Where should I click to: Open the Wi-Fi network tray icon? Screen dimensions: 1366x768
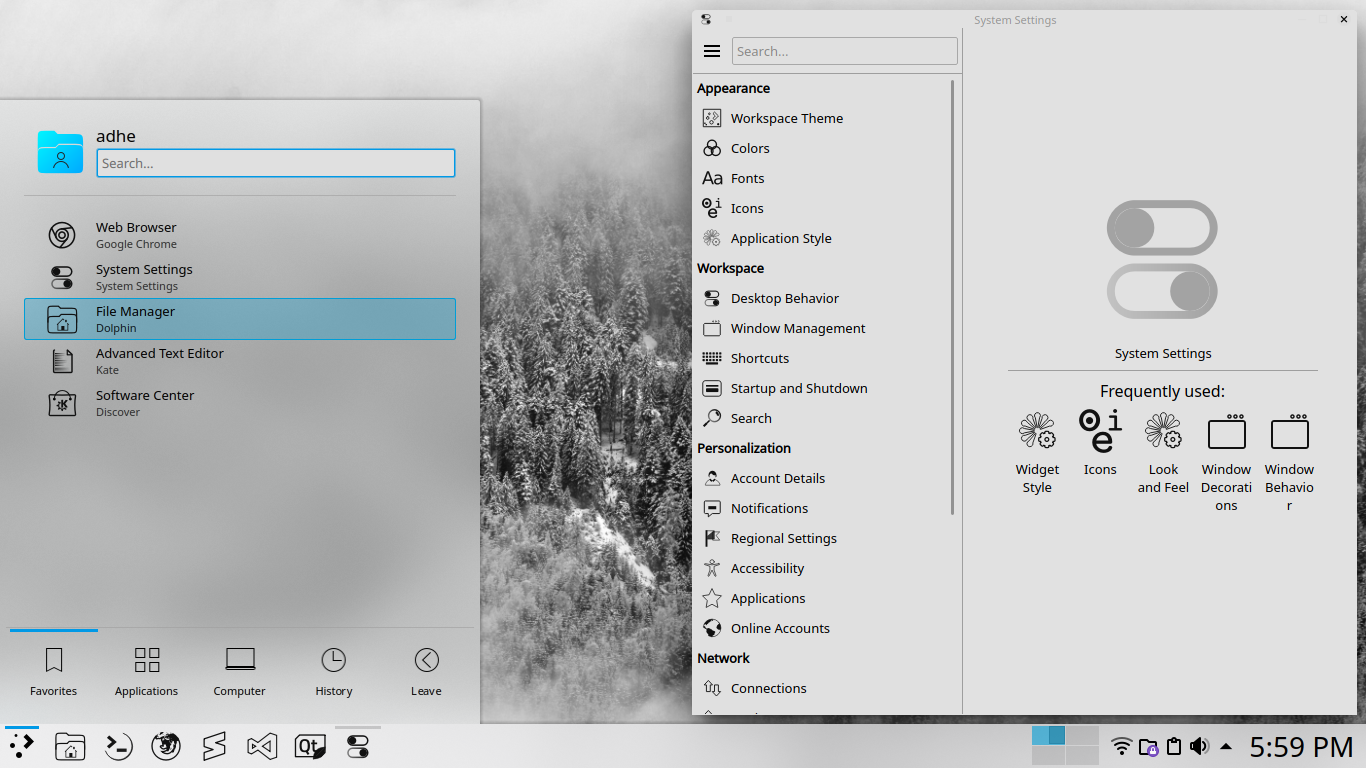tap(1122, 746)
